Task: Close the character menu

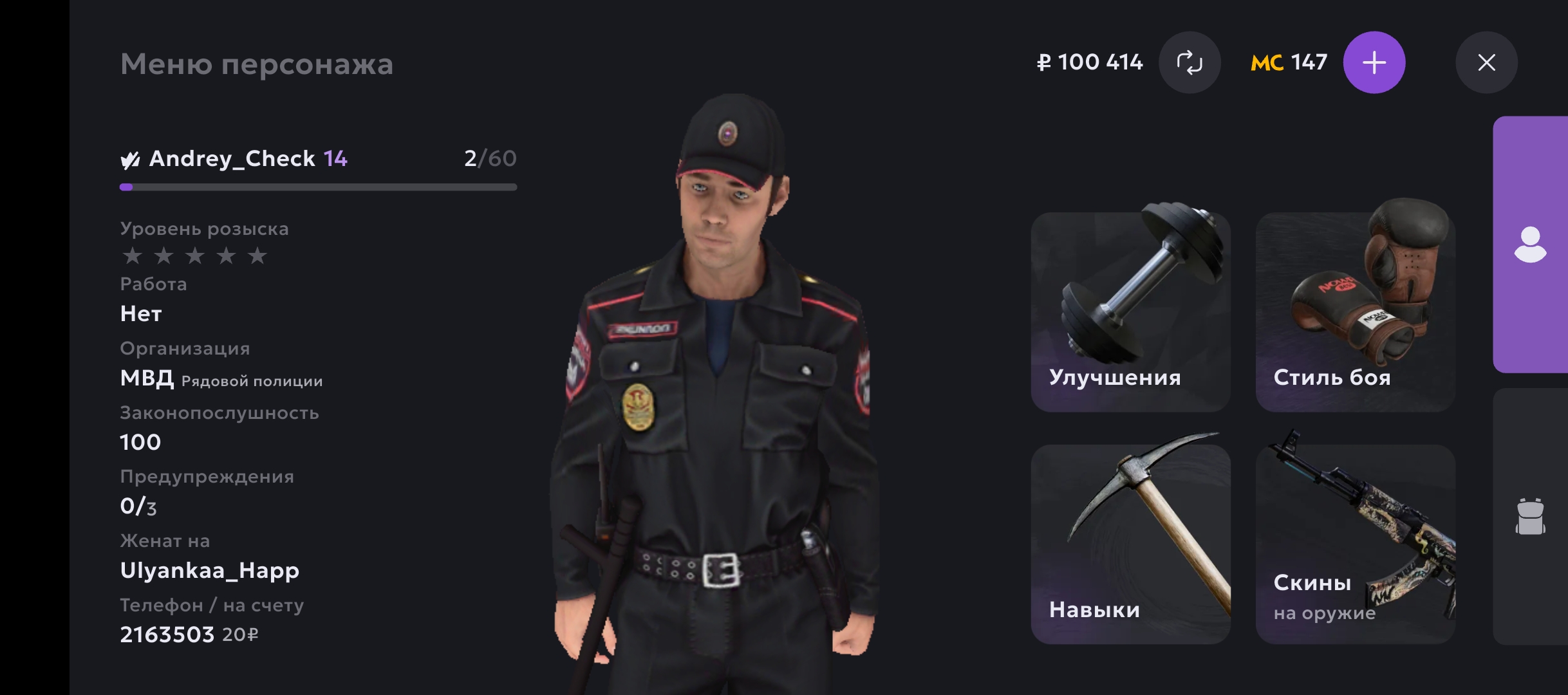Action: pyautogui.click(x=1486, y=62)
